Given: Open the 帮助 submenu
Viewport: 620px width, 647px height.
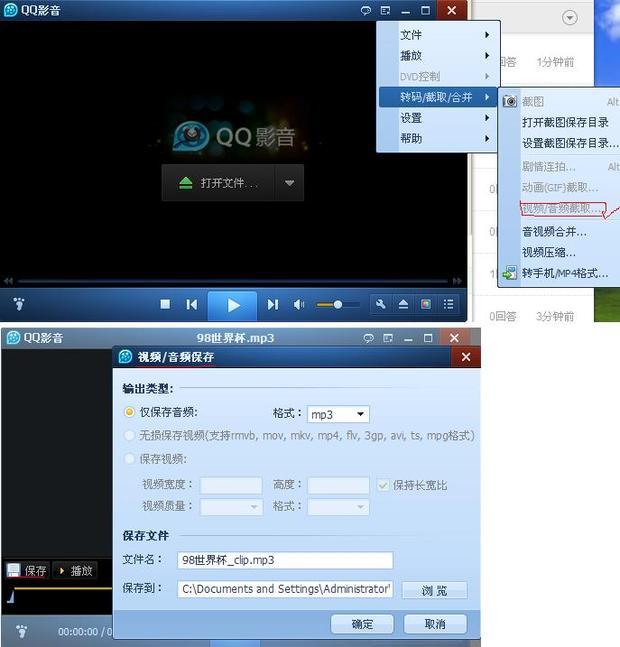Looking at the screenshot, I should (x=437, y=139).
